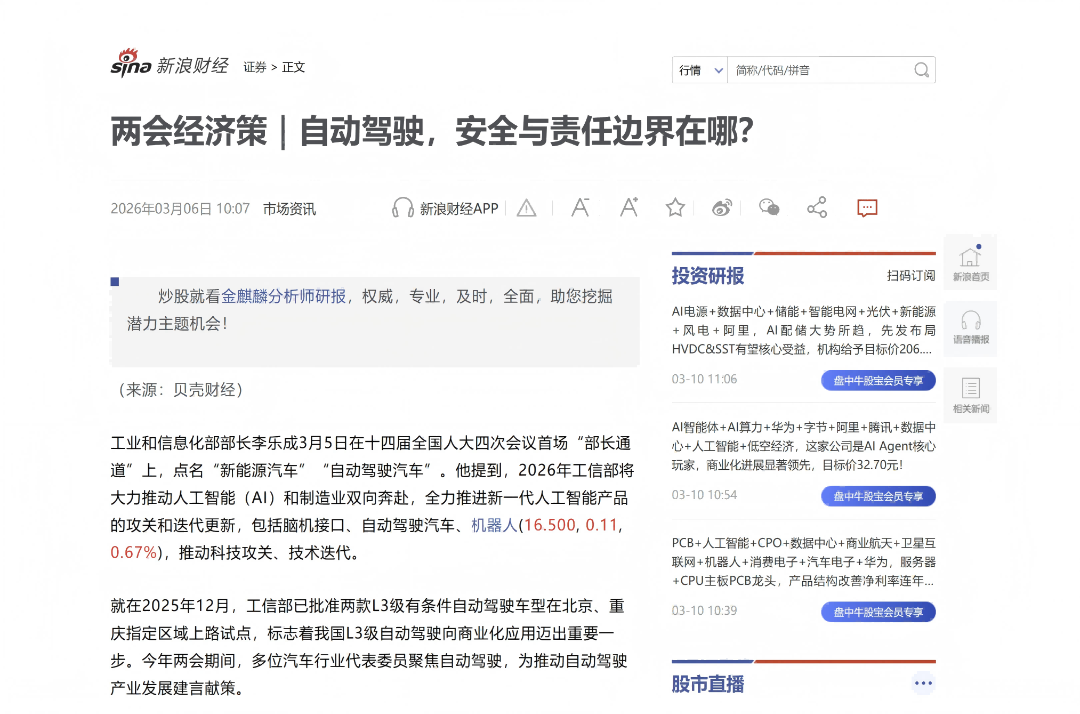Screen dimensions: 1080x714
Task: Open research report about PCB+人工智能+CPO
Action: tap(803, 562)
